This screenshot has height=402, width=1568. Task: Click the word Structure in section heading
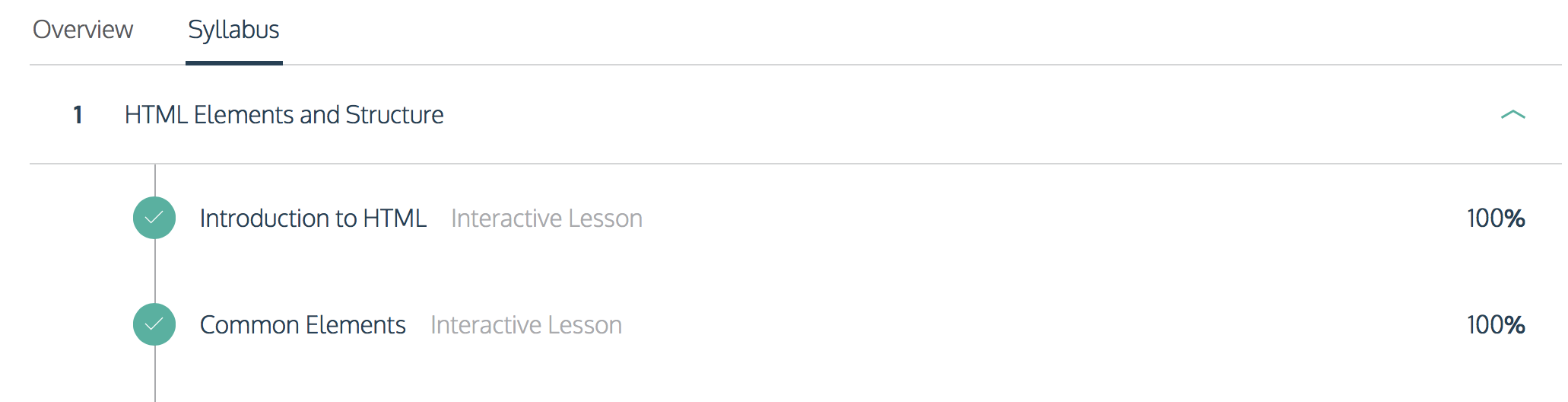pyautogui.click(x=395, y=115)
